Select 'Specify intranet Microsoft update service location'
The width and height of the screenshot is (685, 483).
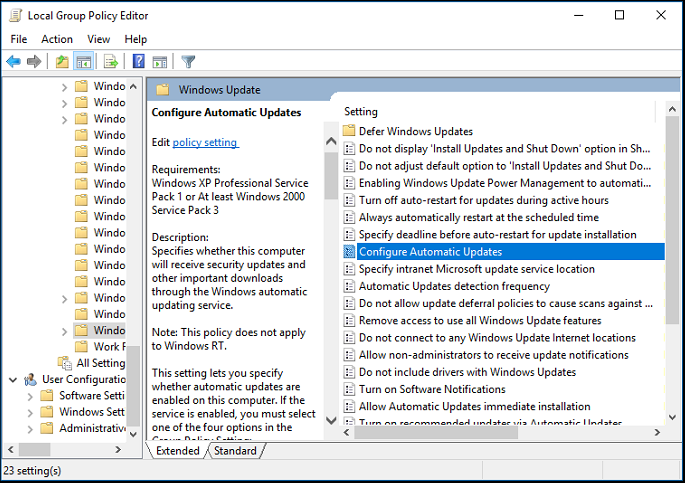476,269
